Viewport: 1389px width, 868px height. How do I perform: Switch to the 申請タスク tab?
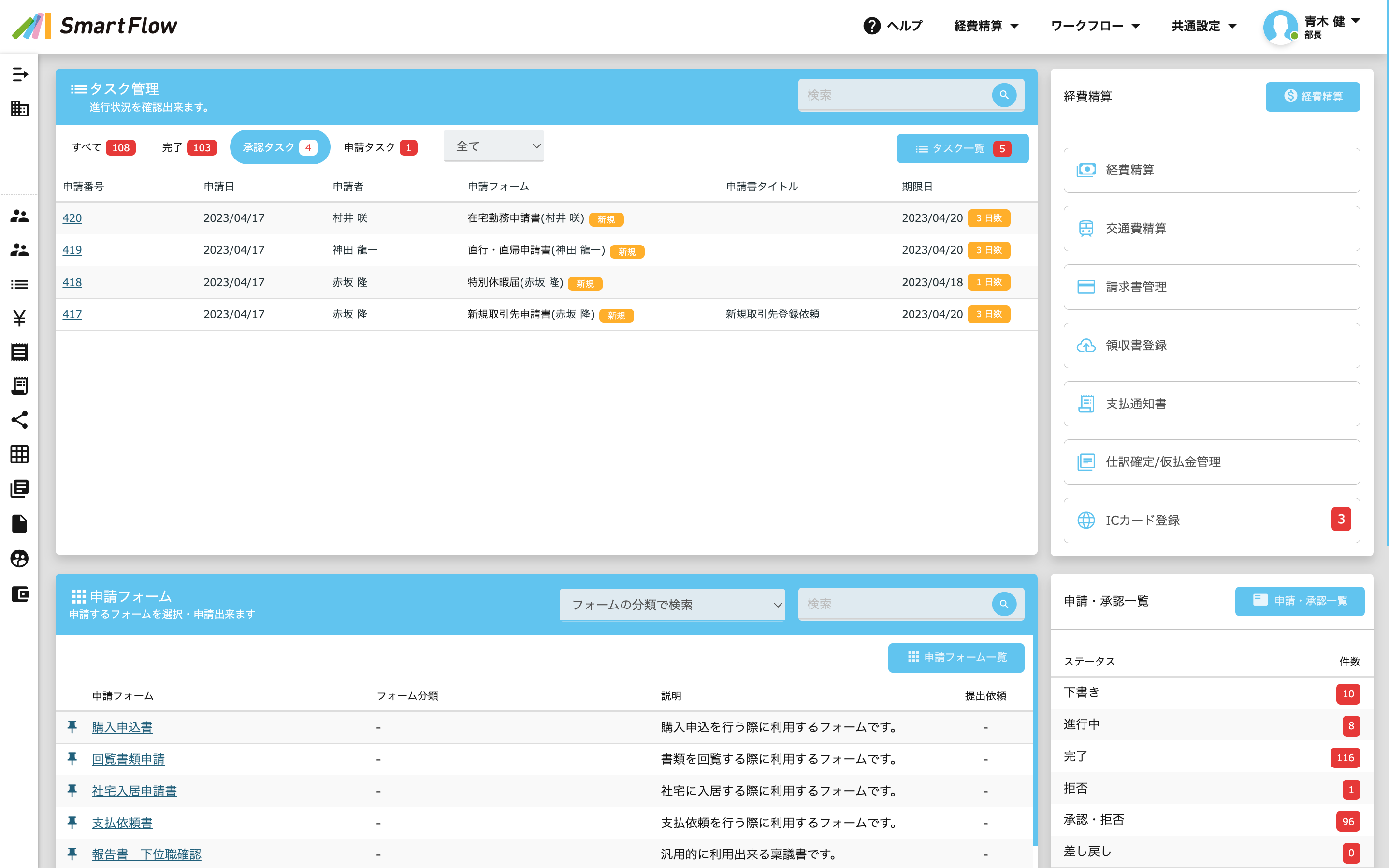tap(379, 147)
